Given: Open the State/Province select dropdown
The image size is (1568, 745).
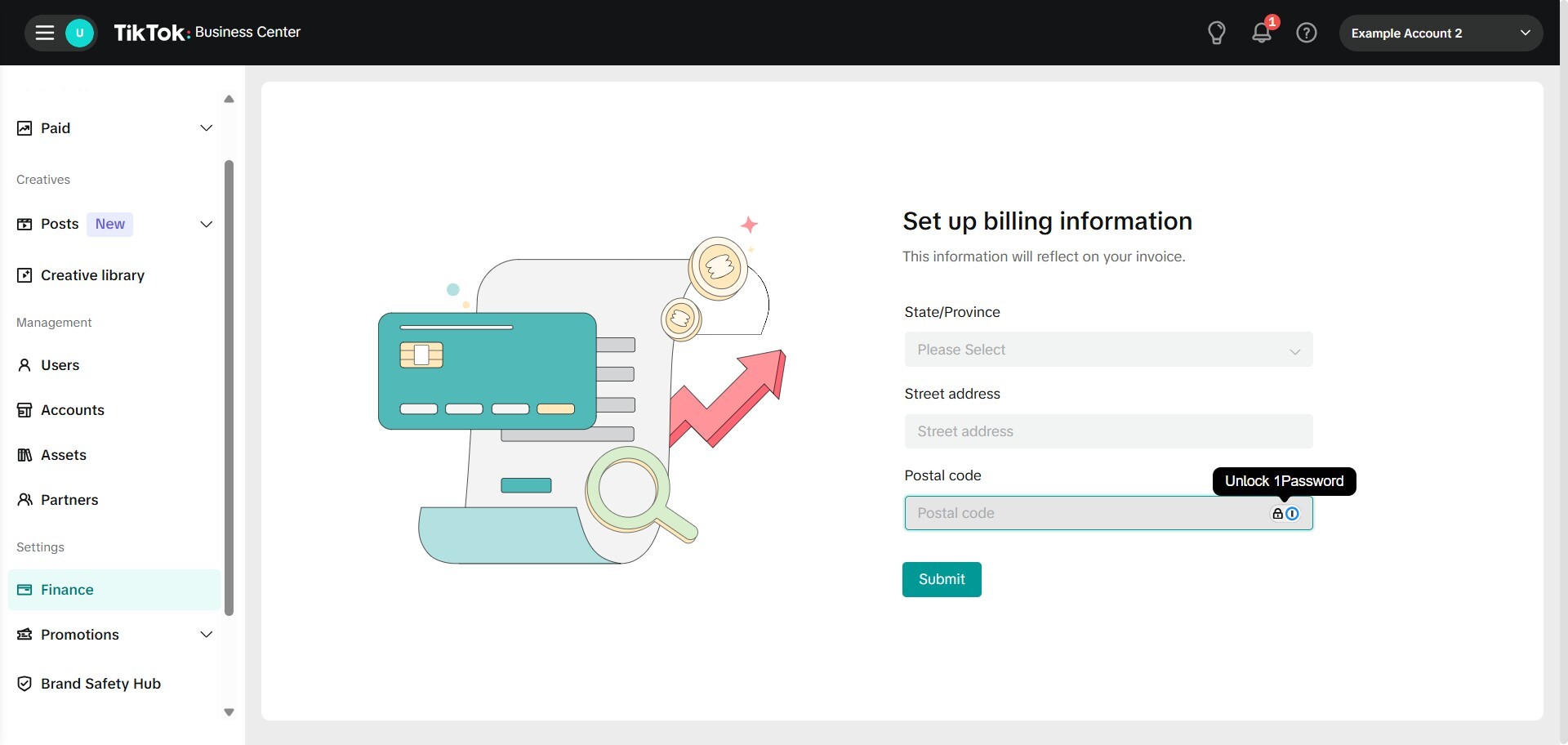Looking at the screenshot, I should pos(1107,350).
